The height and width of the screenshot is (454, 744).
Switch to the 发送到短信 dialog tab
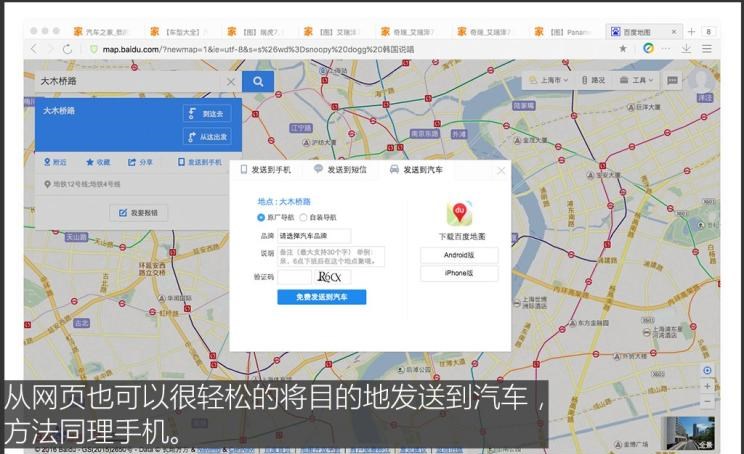[x=340, y=169]
